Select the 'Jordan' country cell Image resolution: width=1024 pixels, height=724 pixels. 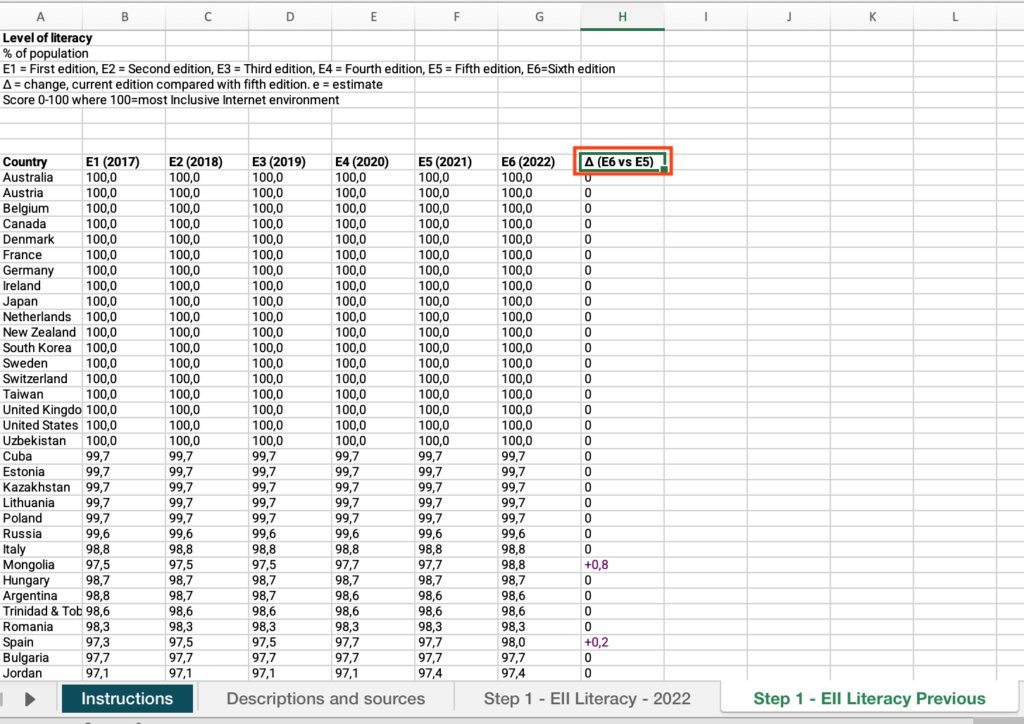coord(41,673)
